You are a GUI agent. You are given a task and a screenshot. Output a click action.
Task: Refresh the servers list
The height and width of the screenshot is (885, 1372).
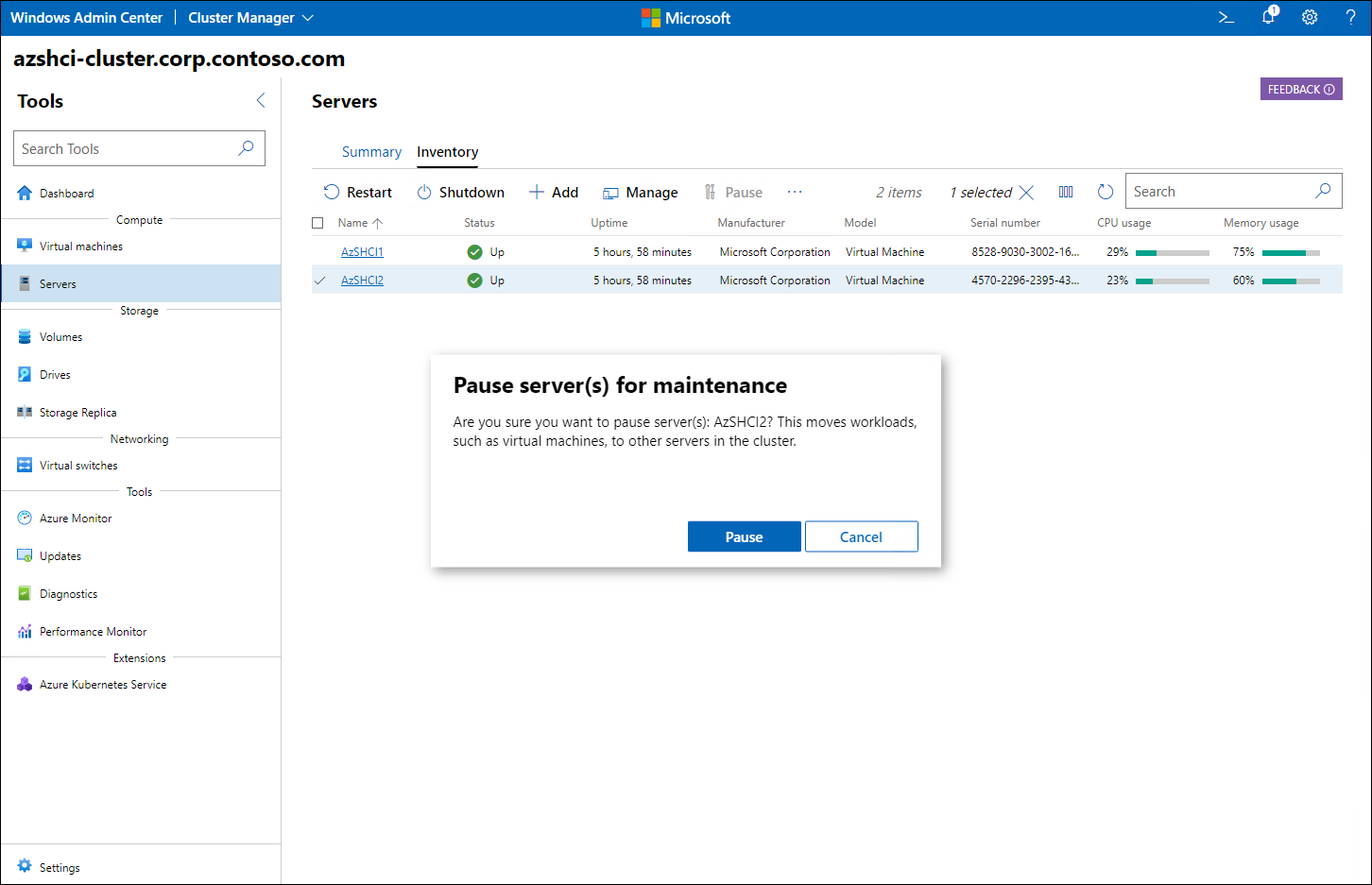[1106, 192]
